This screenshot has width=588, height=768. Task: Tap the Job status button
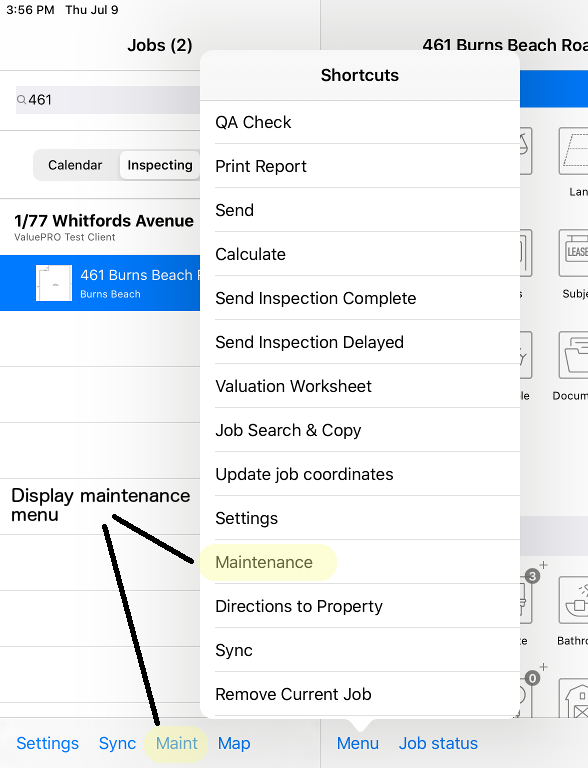point(438,744)
